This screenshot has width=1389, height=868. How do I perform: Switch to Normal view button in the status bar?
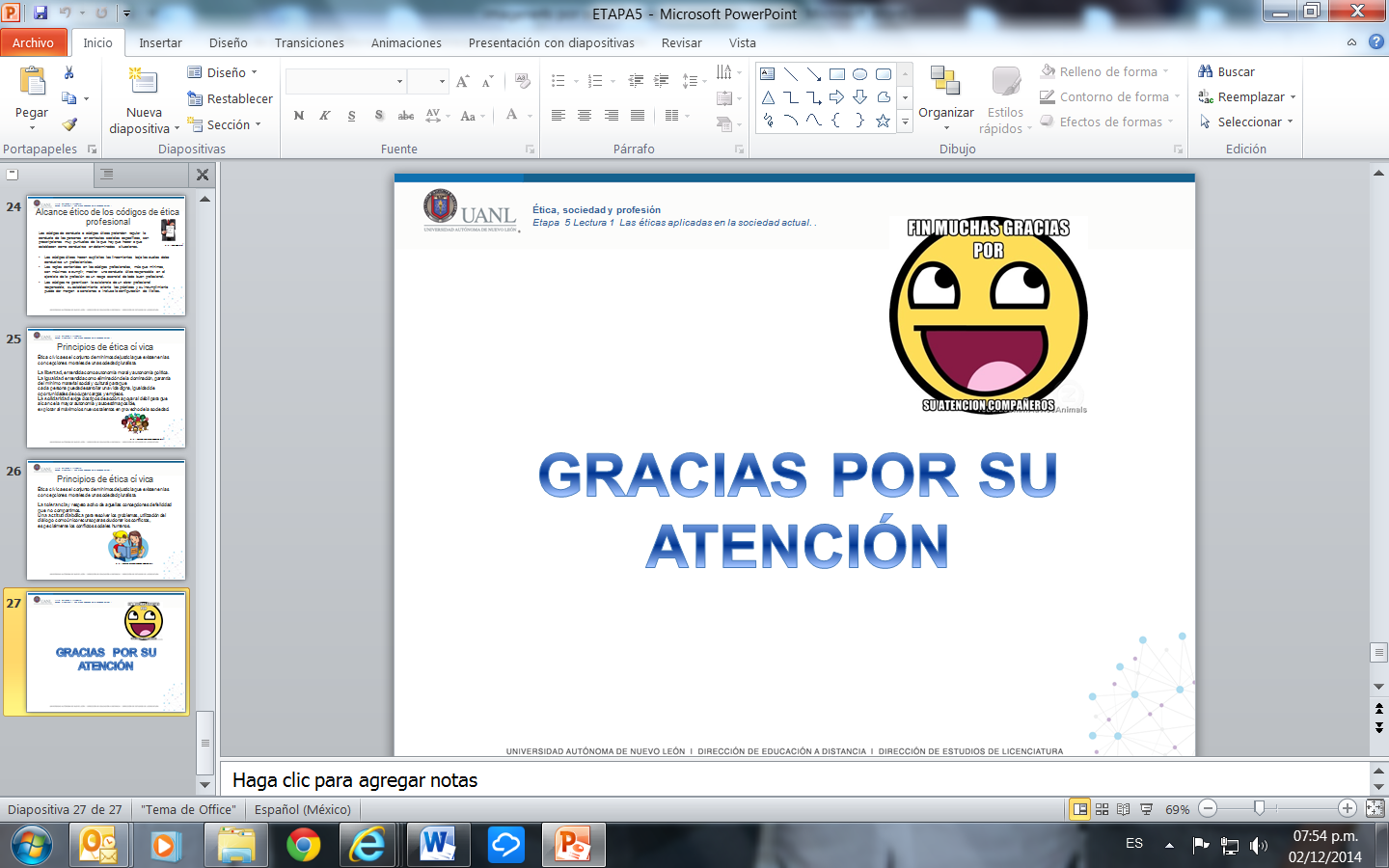click(1080, 809)
